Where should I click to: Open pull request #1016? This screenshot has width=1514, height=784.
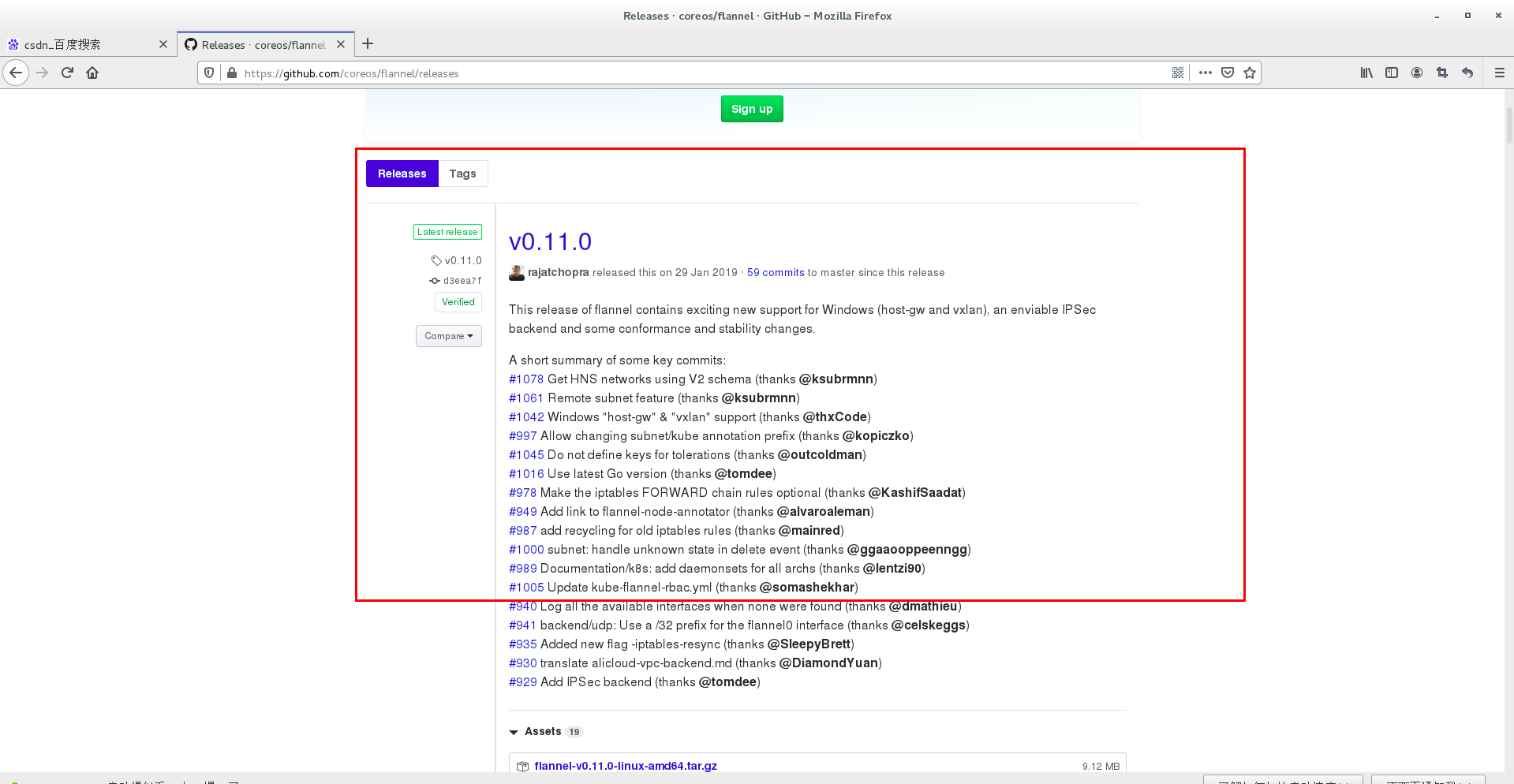(x=526, y=474)
